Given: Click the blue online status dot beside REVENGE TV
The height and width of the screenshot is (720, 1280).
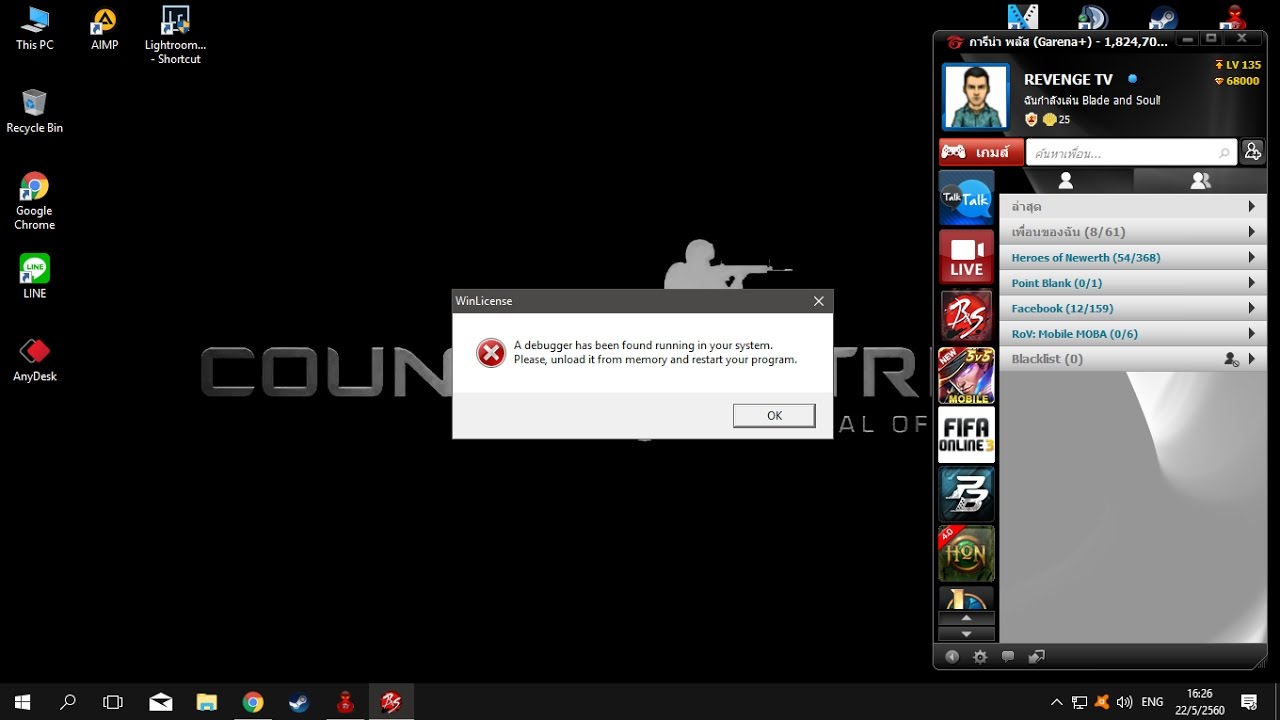Looking at the screenshot, I should 1133,79.
